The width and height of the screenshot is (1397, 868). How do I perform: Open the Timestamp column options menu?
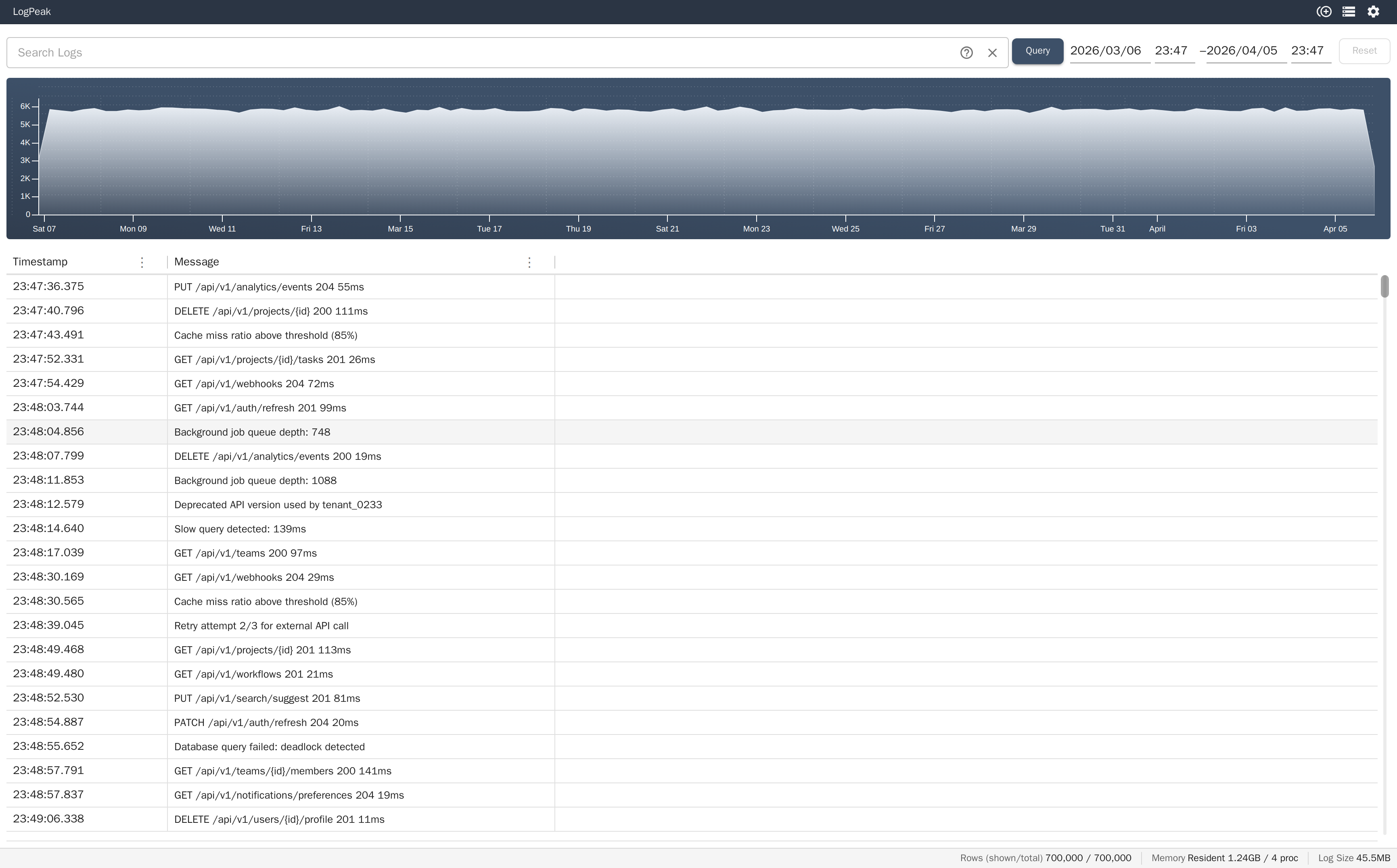click(142, 262)
